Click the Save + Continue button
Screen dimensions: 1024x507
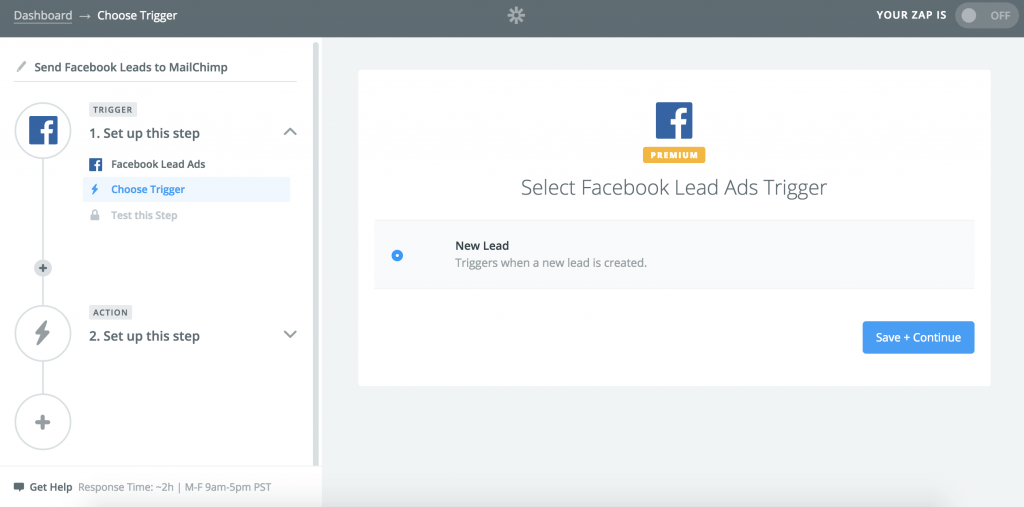(918, 337)
